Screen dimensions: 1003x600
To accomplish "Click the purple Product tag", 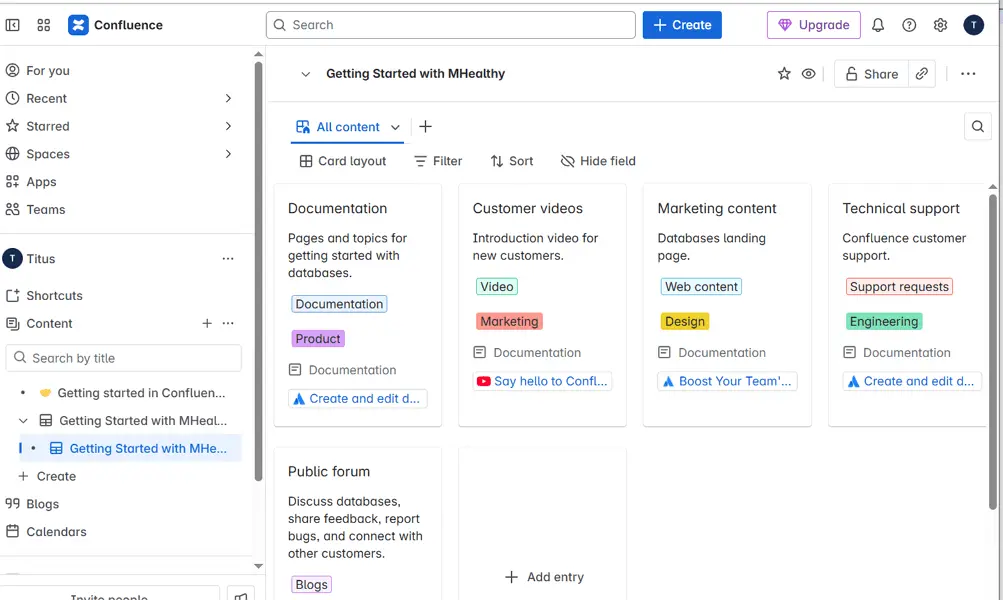I will pos(318,338).
